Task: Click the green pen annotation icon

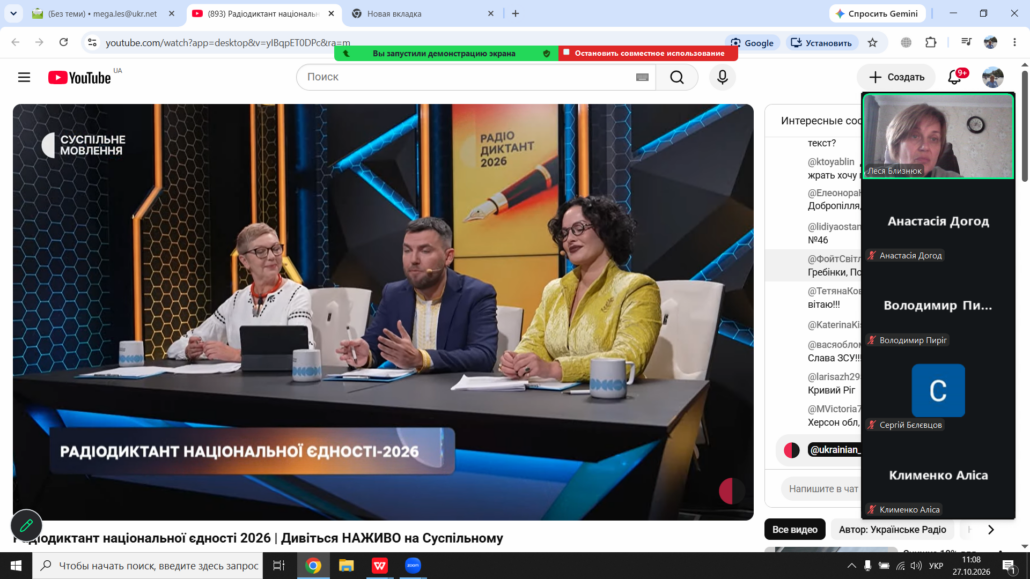Action: (26, 525)
